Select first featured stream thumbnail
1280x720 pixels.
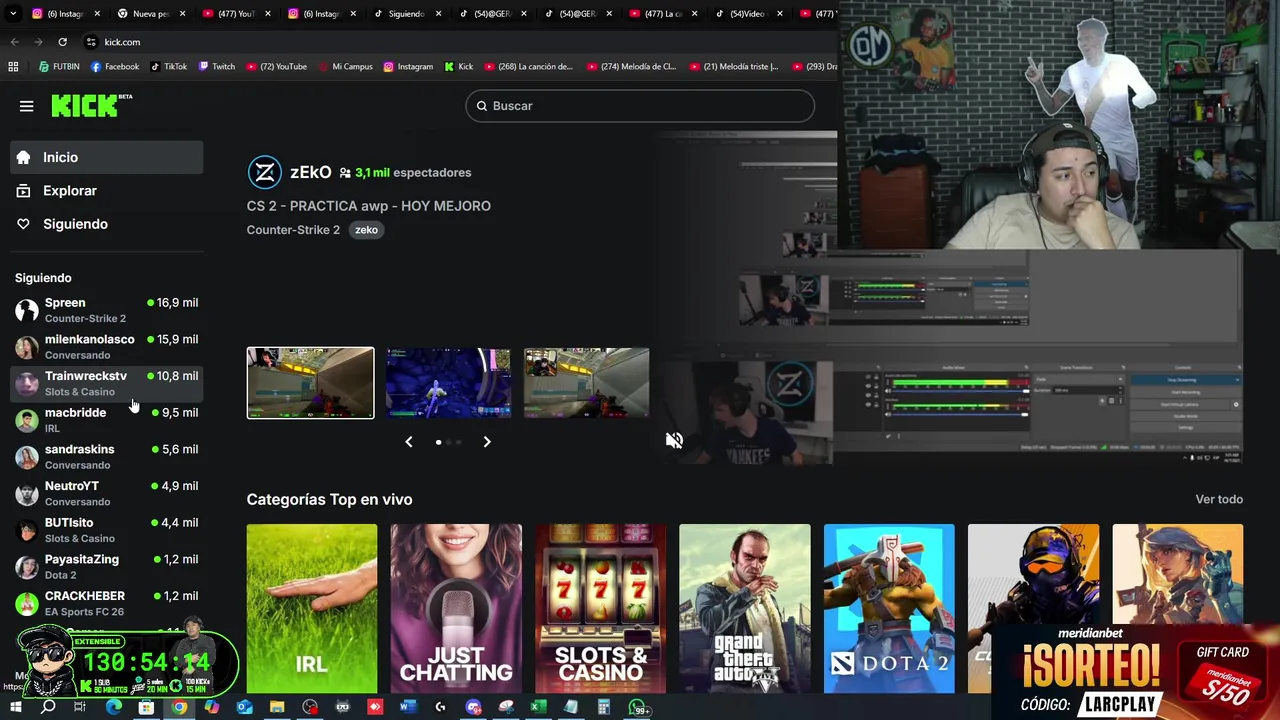310,383
